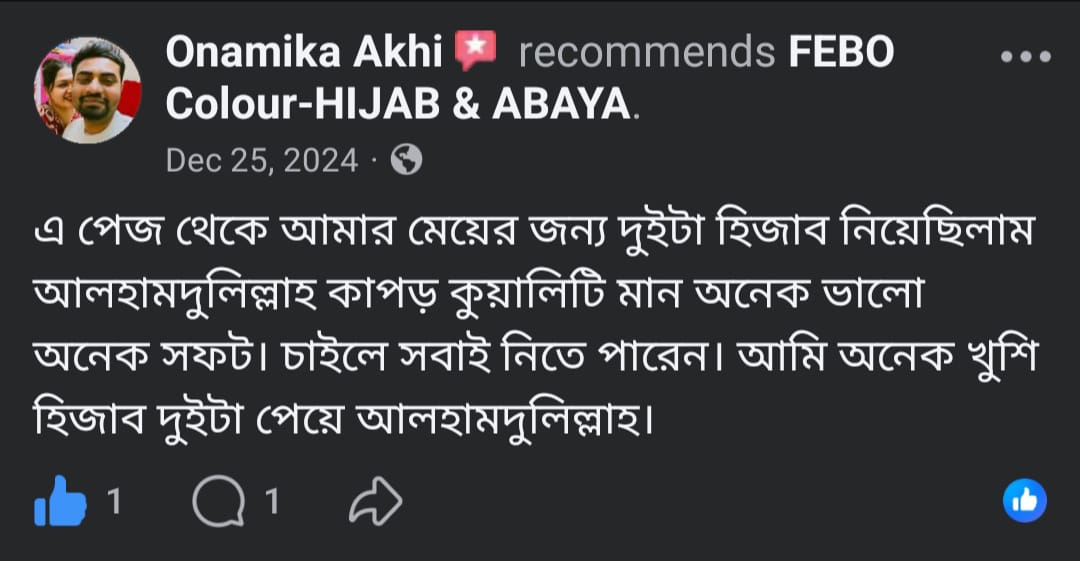Open Onamika Akhi's profile picture
This screenshot has height=561, width=1080.
pos(88,91)
